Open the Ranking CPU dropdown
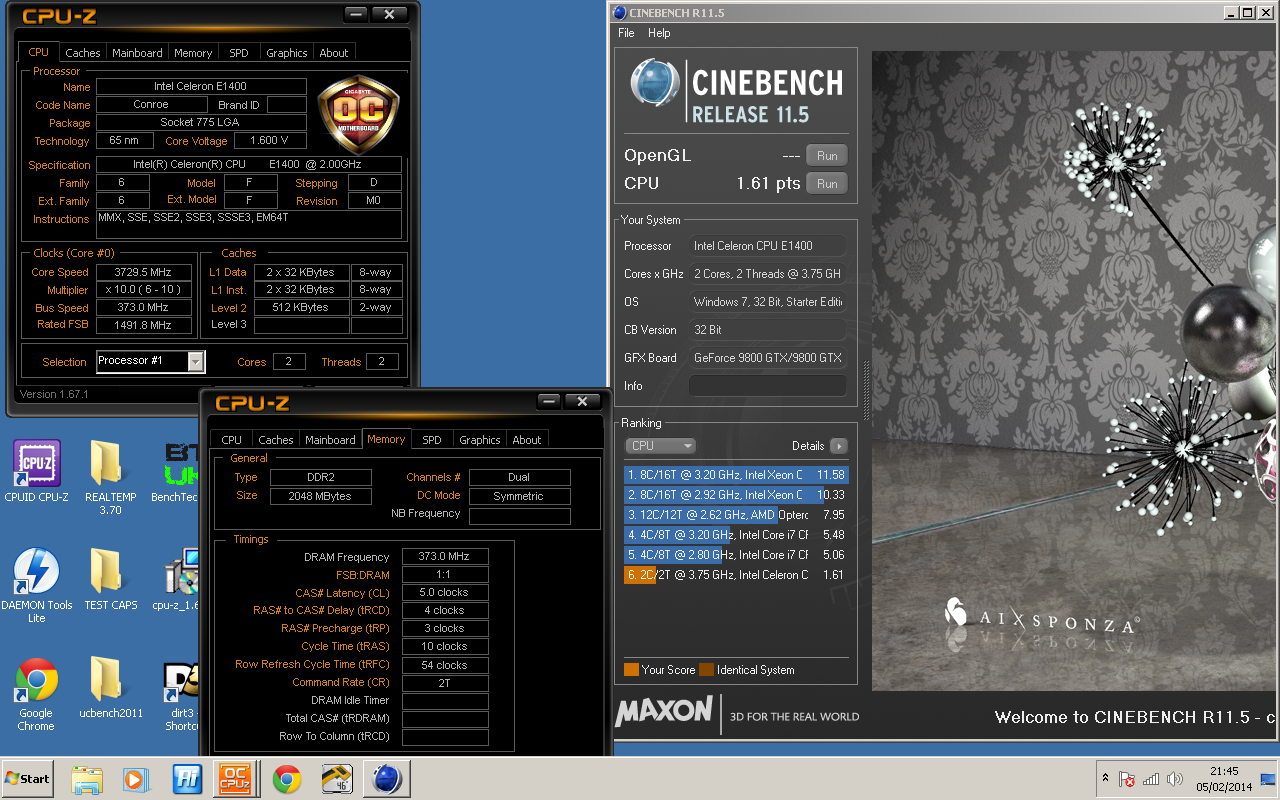This screenshot has width=1280, height=800. tap(660, 446)
